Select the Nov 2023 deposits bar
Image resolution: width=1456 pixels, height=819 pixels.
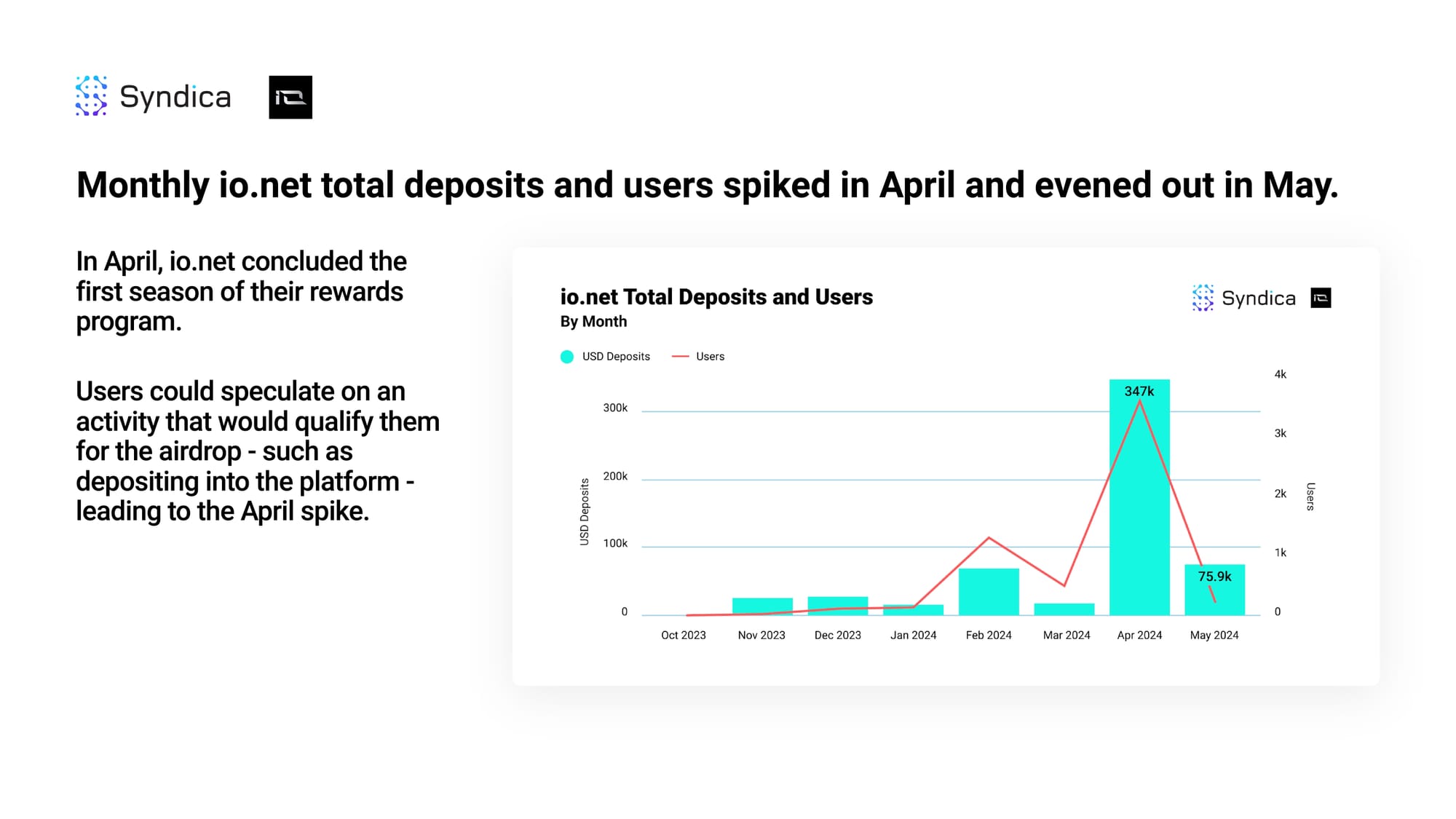(762, 607)
